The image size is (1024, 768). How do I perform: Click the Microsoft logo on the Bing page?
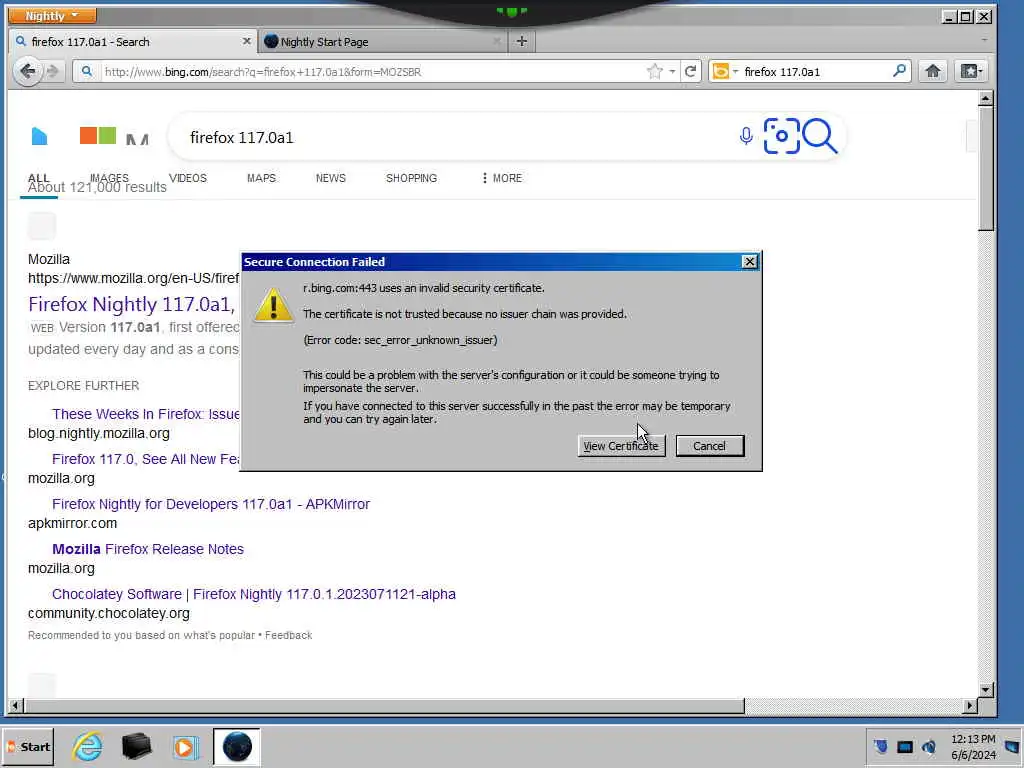pos(98,135)
